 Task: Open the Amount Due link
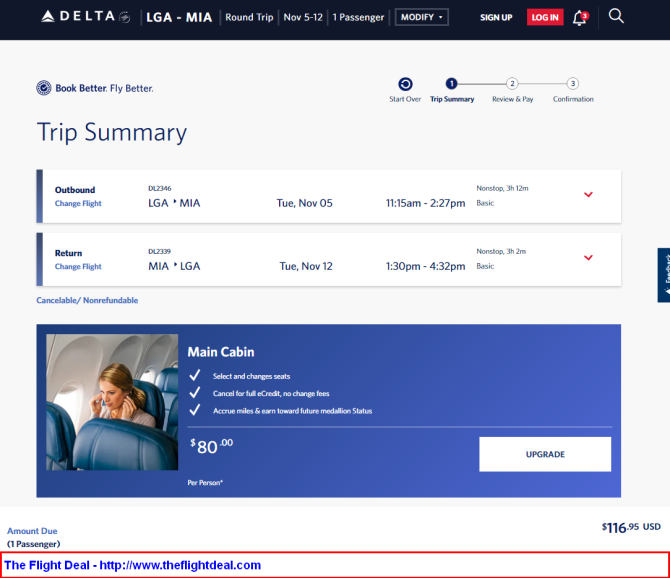tap(32, 531)
